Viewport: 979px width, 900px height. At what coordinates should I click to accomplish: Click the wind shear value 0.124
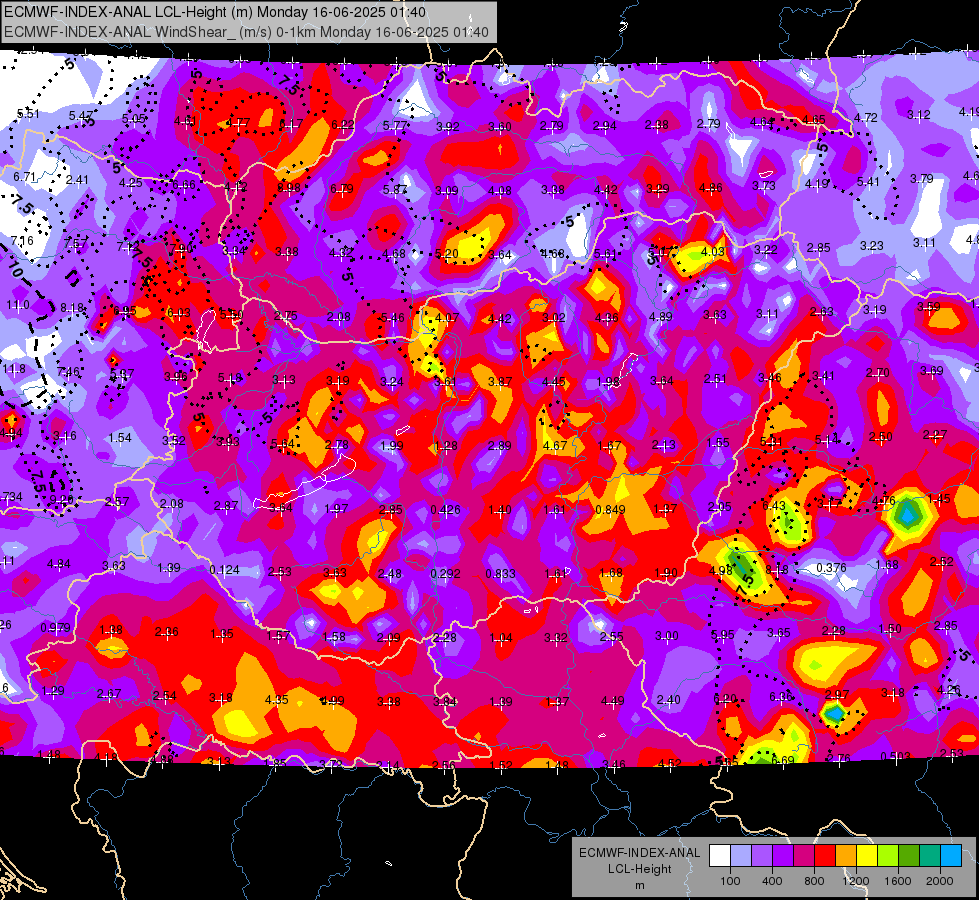click(x=225, y=570)
